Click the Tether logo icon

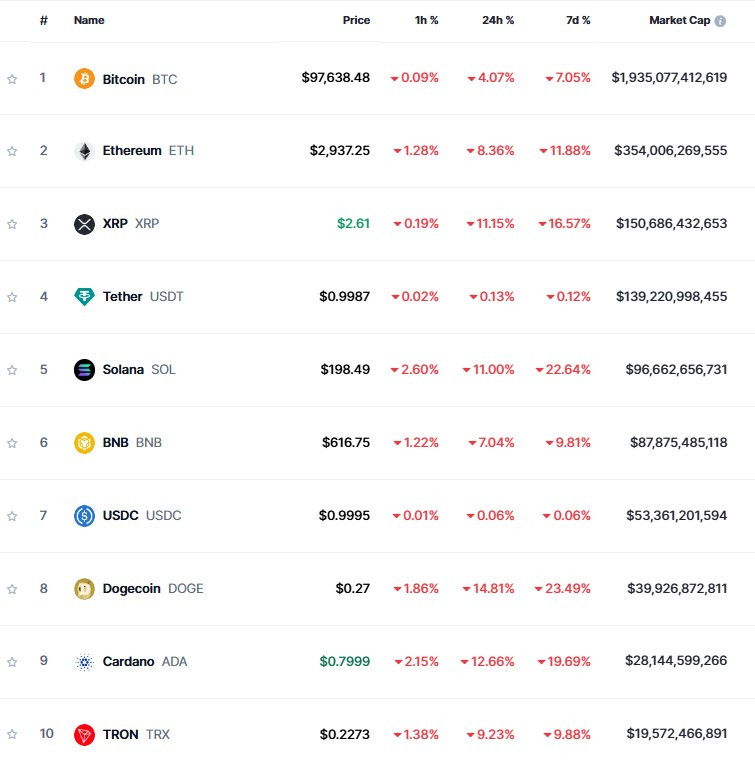point(85,297)
